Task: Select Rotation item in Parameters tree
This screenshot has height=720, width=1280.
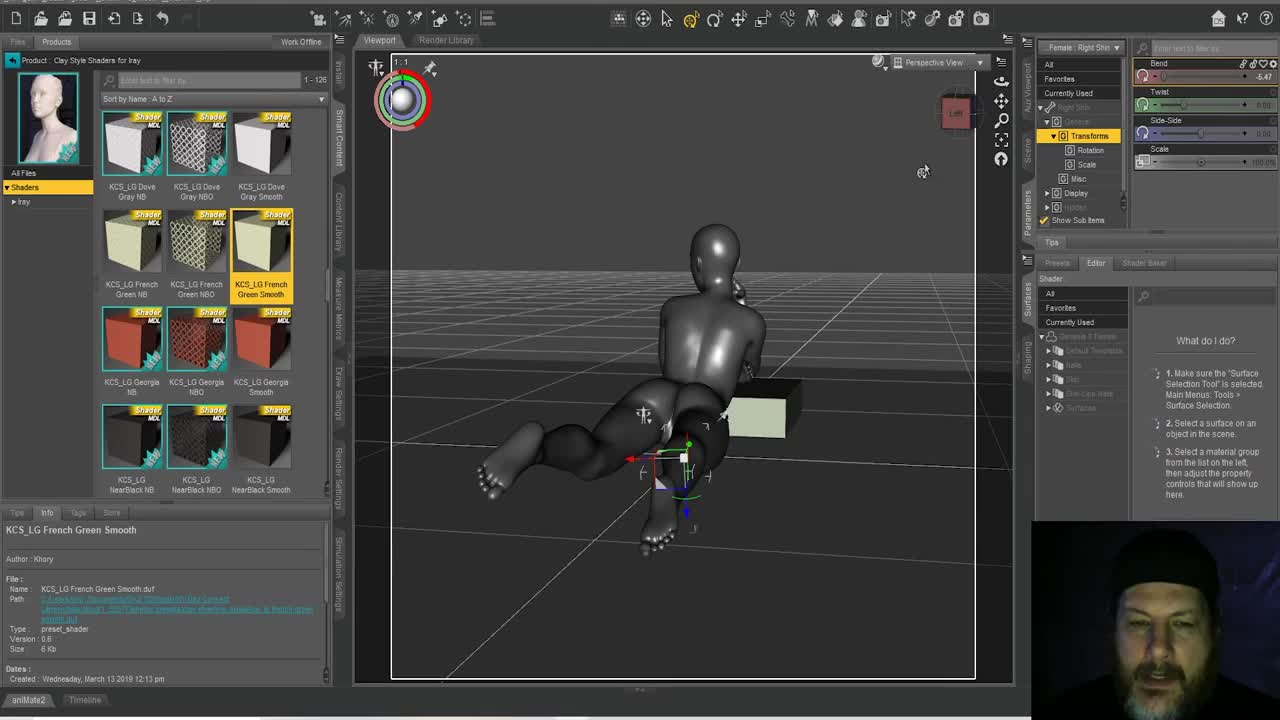Action: pos(1090,150)
